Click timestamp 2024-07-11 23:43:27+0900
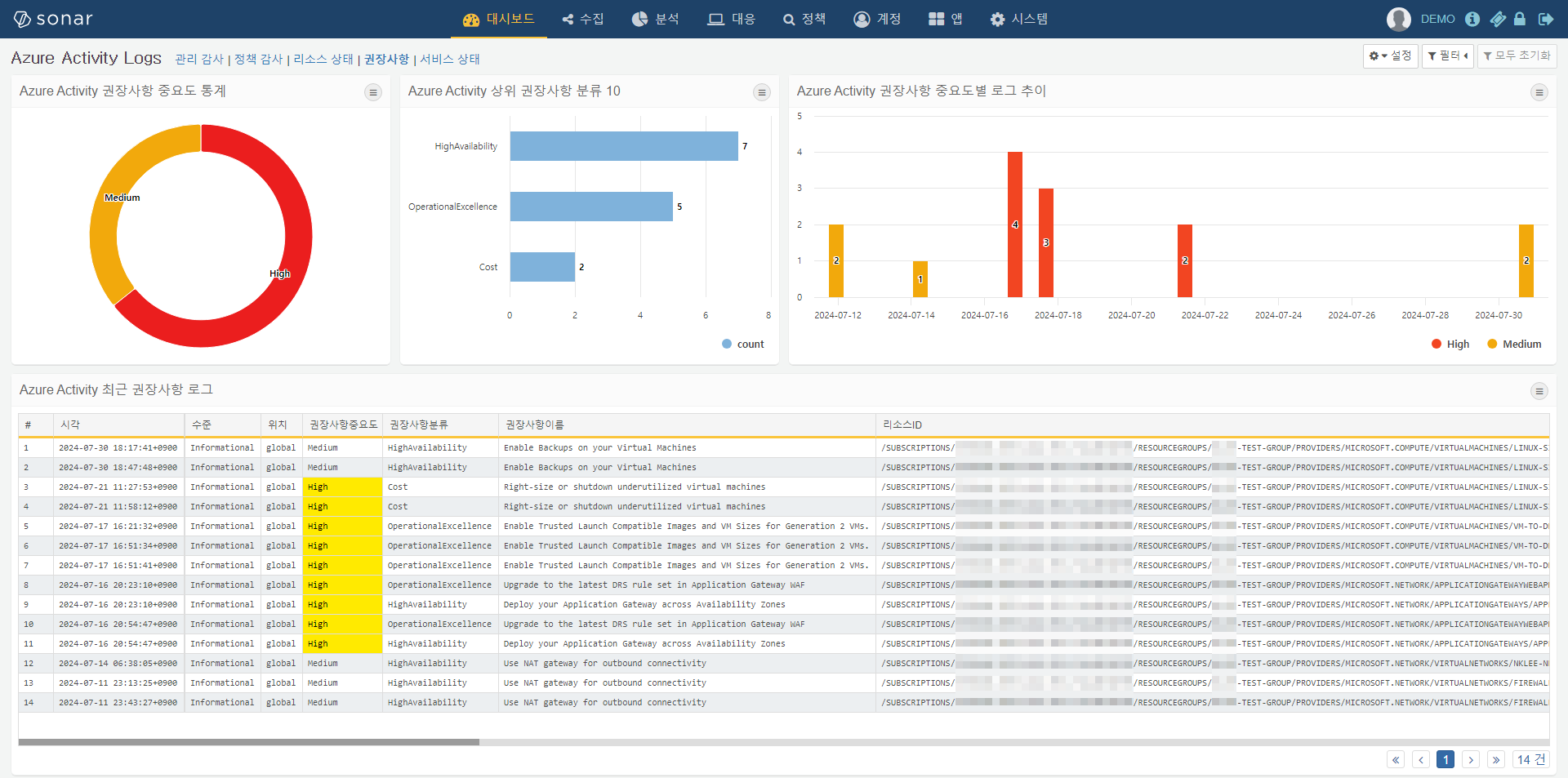Screen dimensions: 1568x778 [118, 703]
